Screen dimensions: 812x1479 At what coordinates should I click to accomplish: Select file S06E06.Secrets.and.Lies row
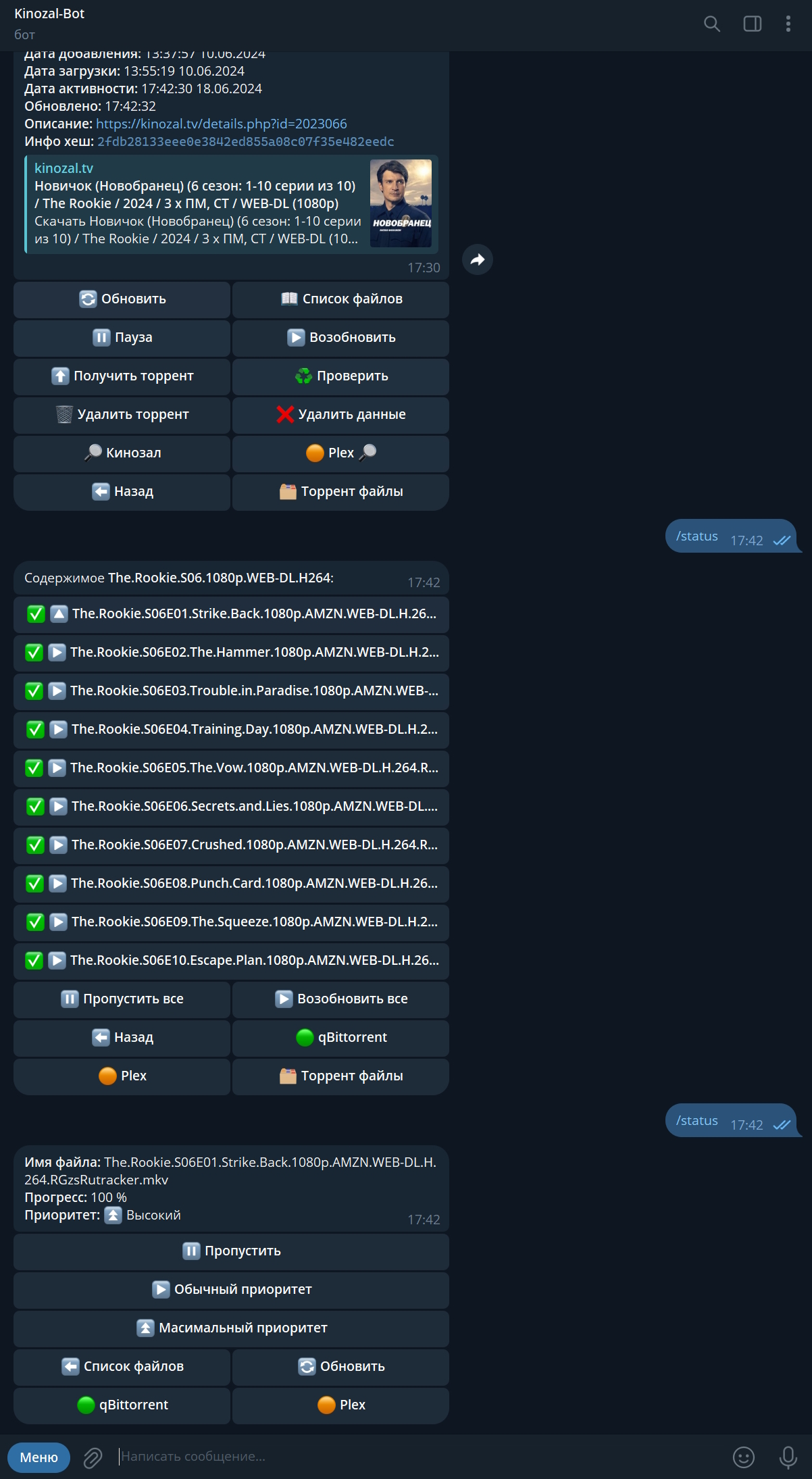[231, 806]
